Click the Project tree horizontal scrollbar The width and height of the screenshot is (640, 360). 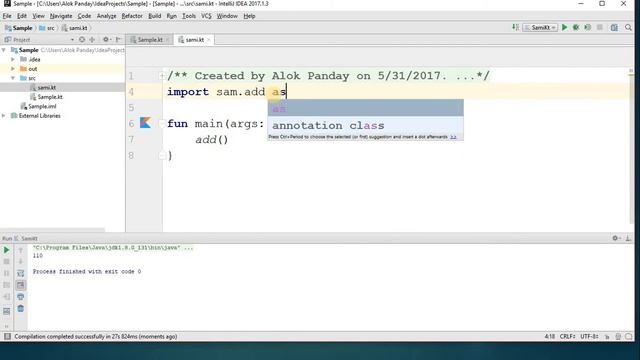pyautogui.click(x=52, y=230)
